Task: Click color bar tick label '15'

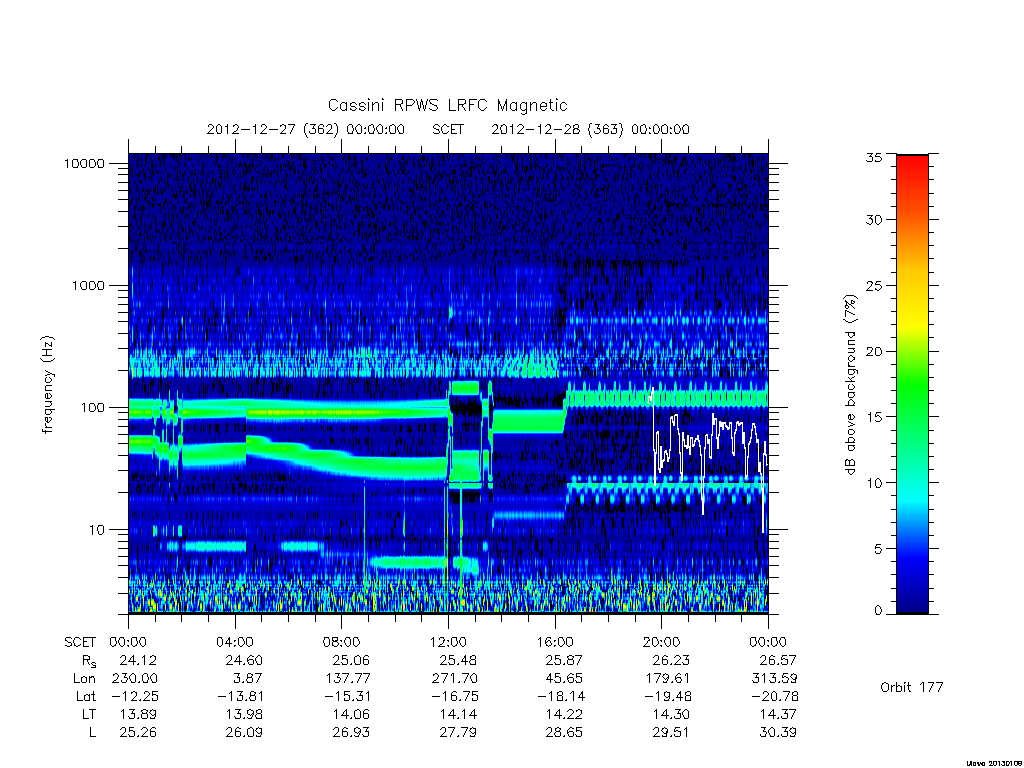Action: click(x=873, y=417)
